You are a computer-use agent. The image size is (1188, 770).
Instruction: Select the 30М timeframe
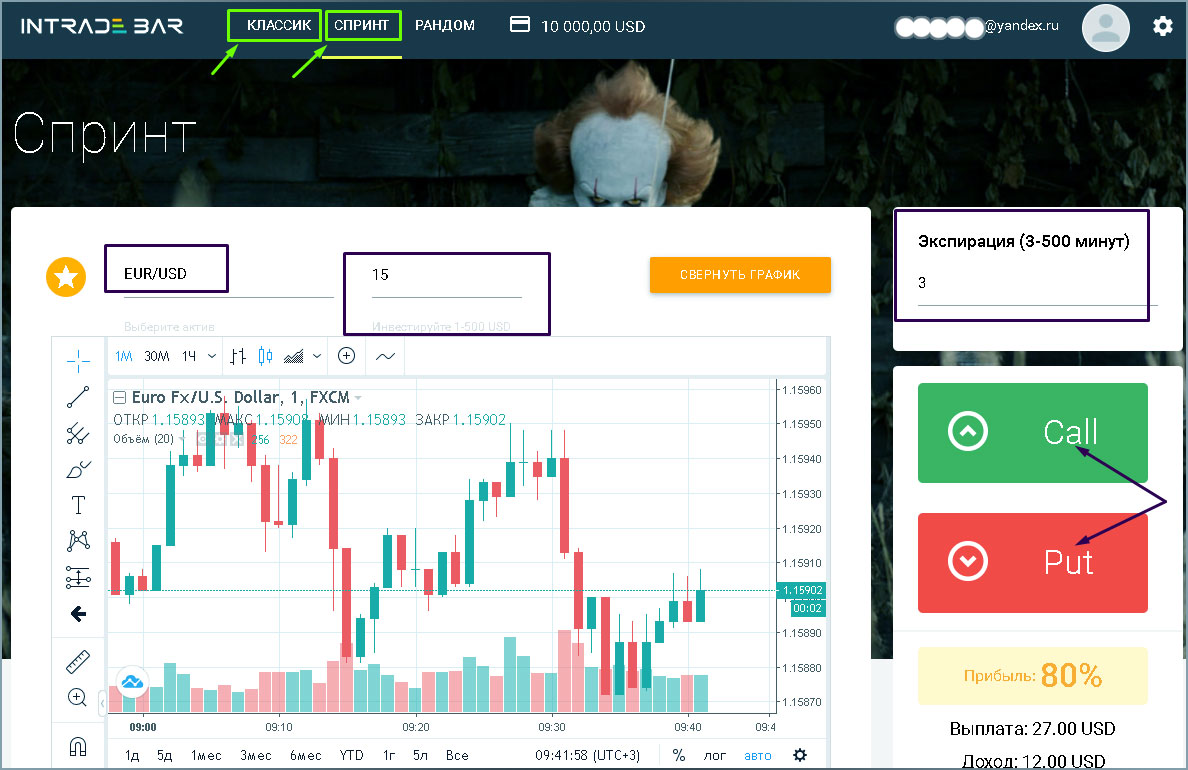tap(157, 356)
